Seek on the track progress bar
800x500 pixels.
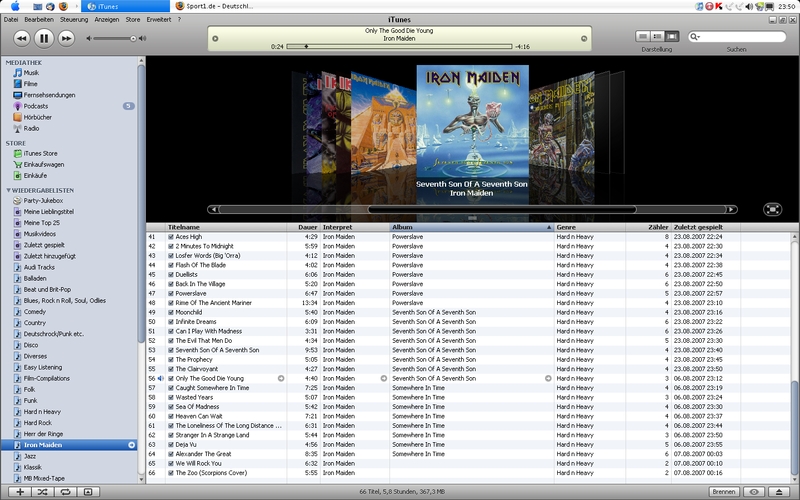pos(399,46)
